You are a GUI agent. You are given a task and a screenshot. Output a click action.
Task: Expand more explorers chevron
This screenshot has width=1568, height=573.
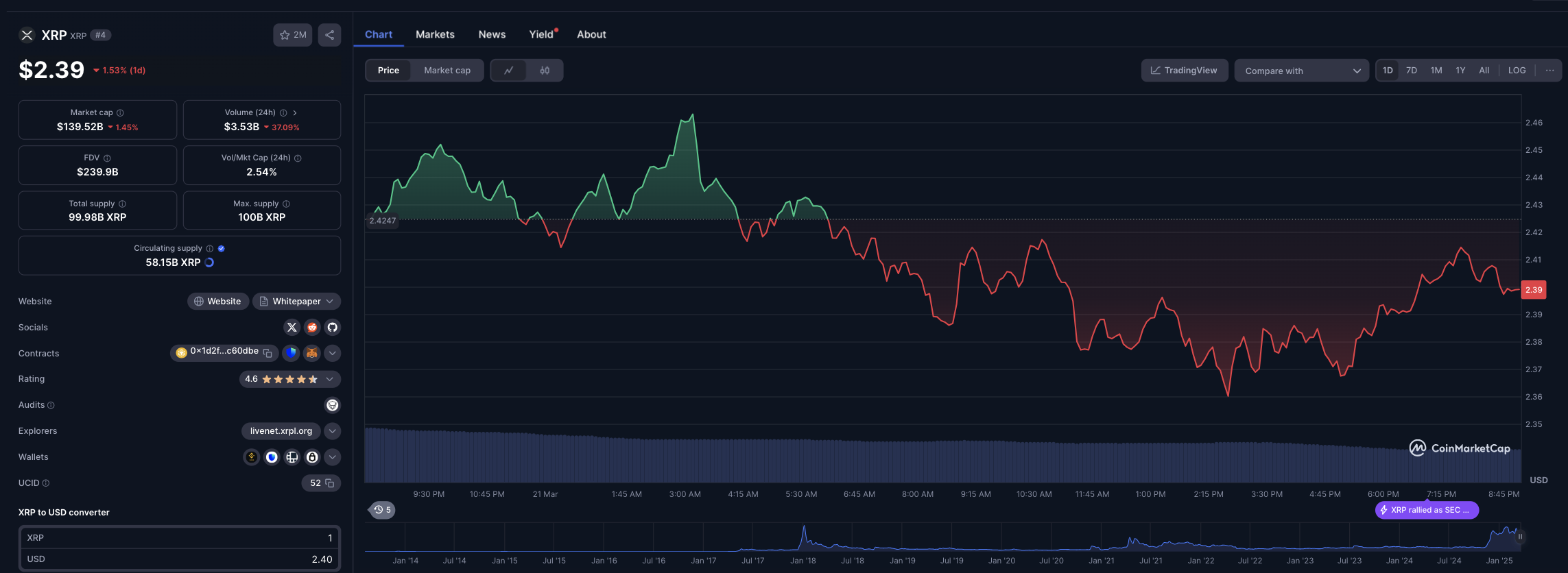tap(333, 431)
